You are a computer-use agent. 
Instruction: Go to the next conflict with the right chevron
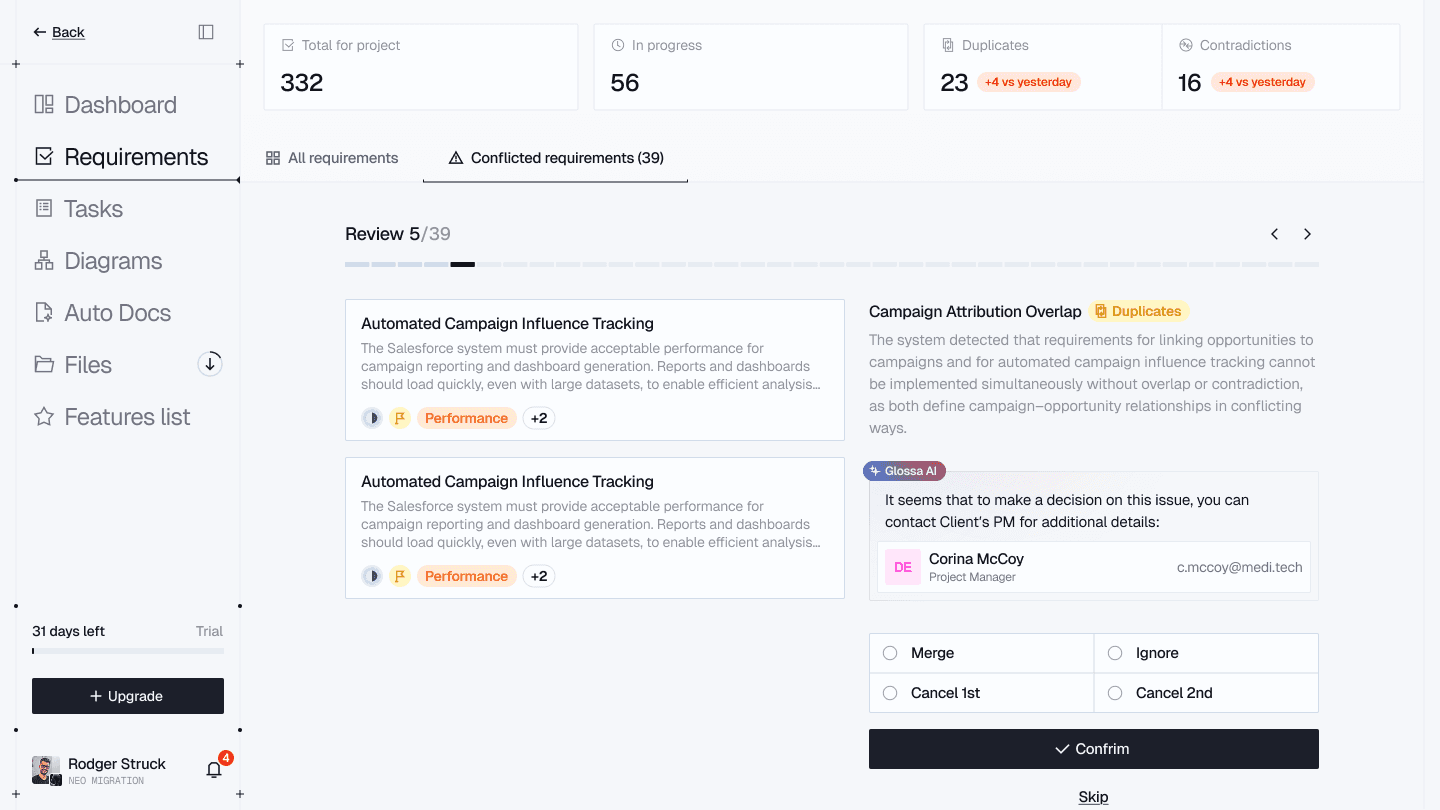point(1307,233)
